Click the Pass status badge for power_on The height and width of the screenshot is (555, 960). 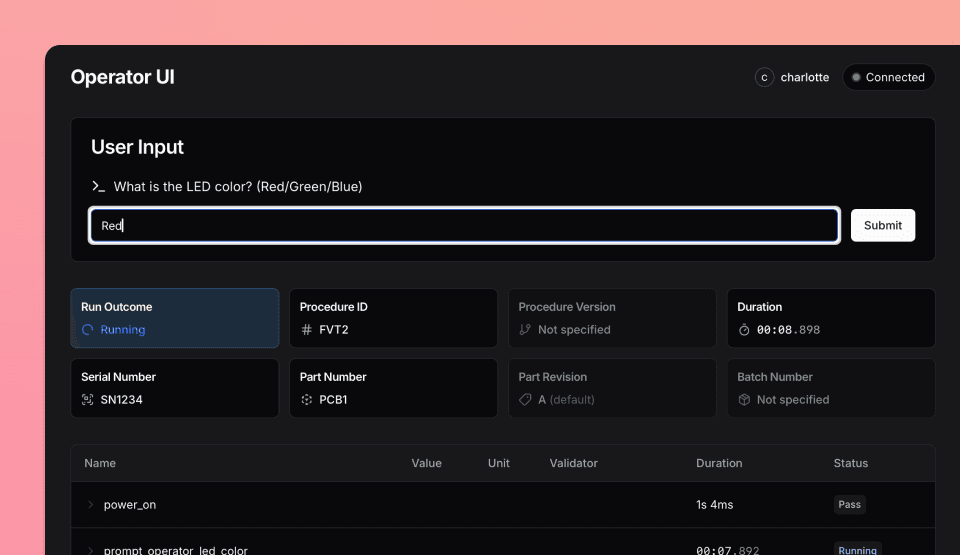(x=849, y=505)
